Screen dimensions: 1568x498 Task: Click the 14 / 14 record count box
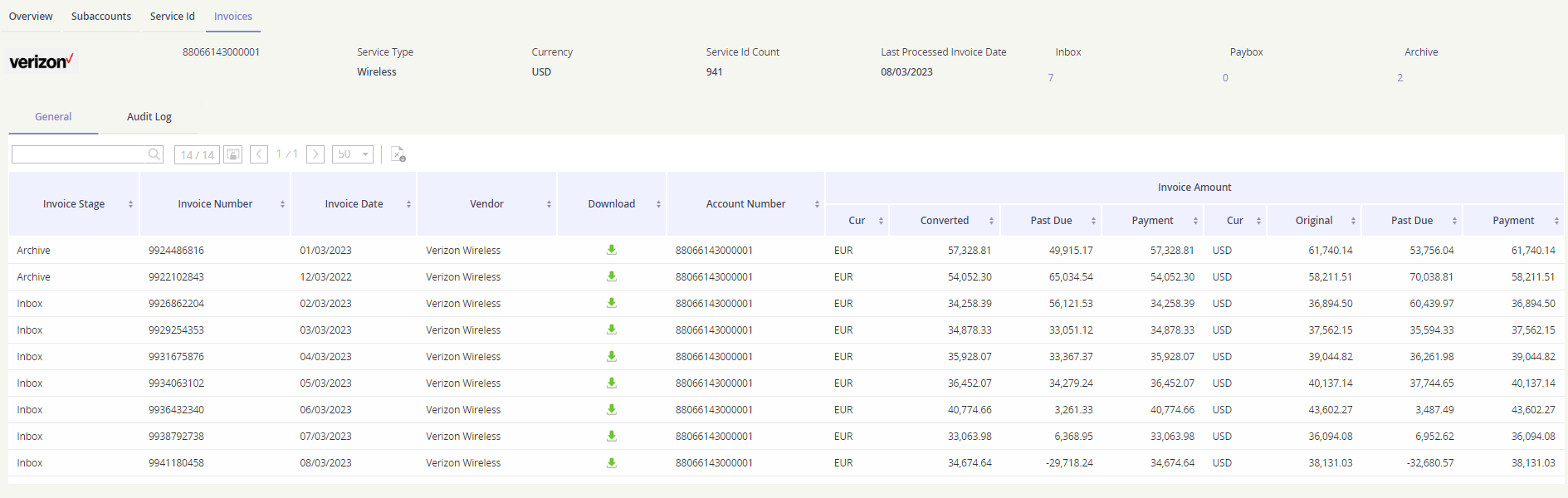coord(197,155)
